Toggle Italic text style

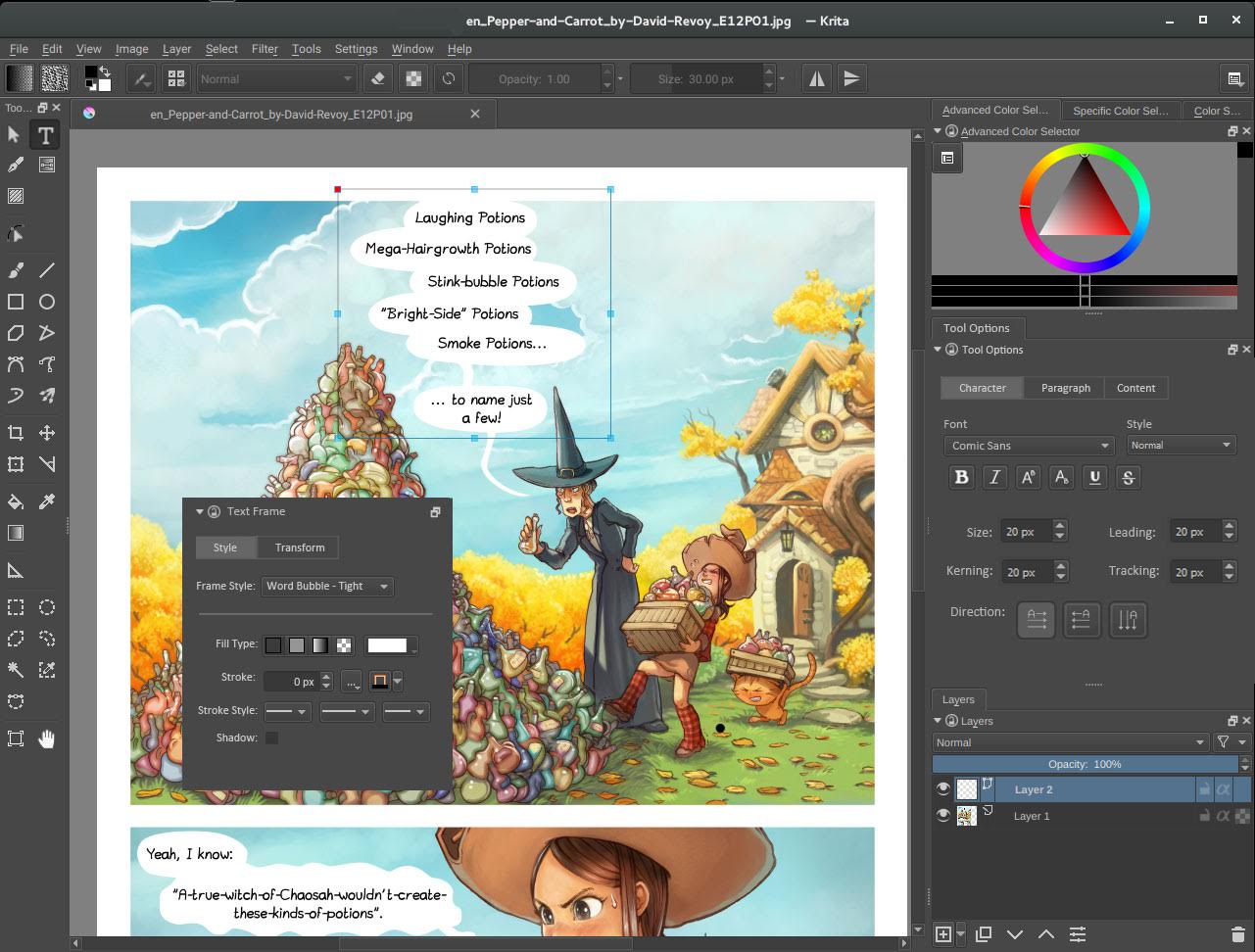[x=994, y=477]
